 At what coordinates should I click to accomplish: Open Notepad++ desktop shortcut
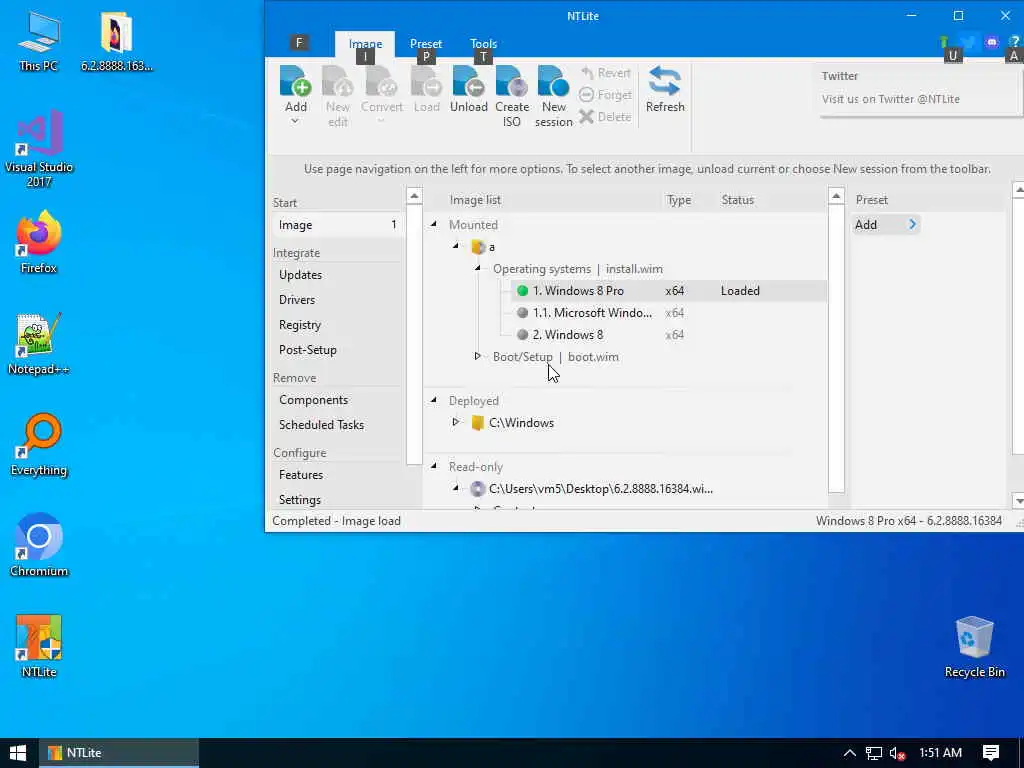(39, 344)
